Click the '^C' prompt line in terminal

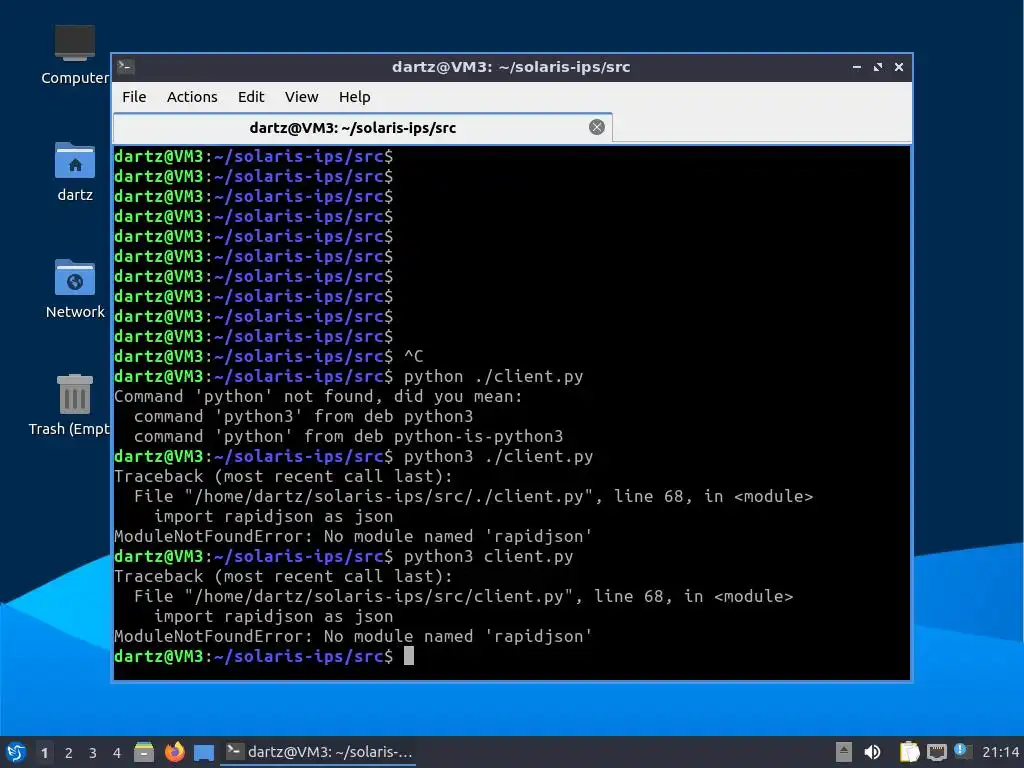pos(268,356)
